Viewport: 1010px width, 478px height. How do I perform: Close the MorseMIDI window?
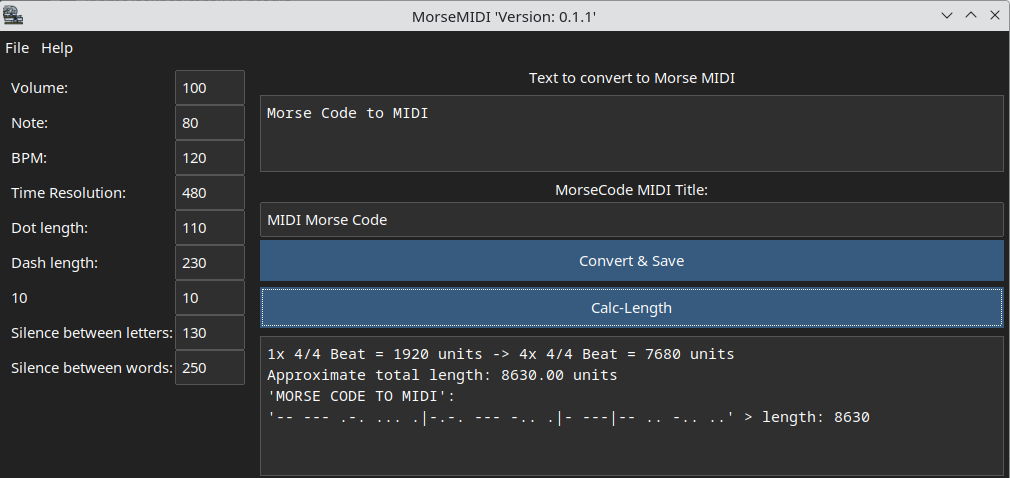995,15
